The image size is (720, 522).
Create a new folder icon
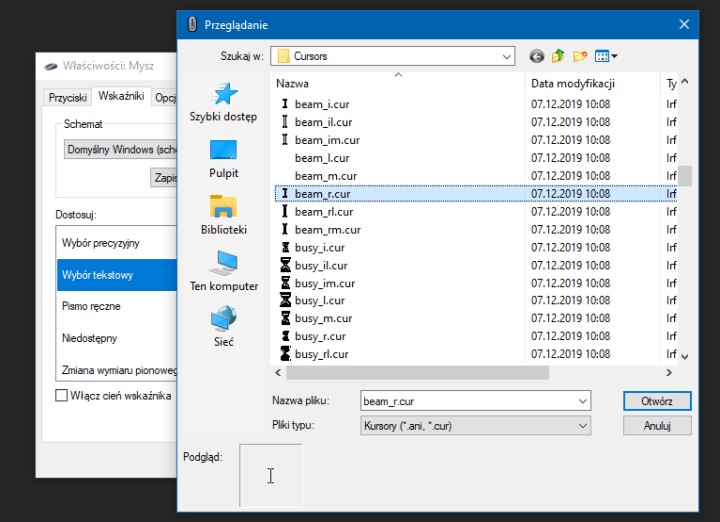click(579, 56)
